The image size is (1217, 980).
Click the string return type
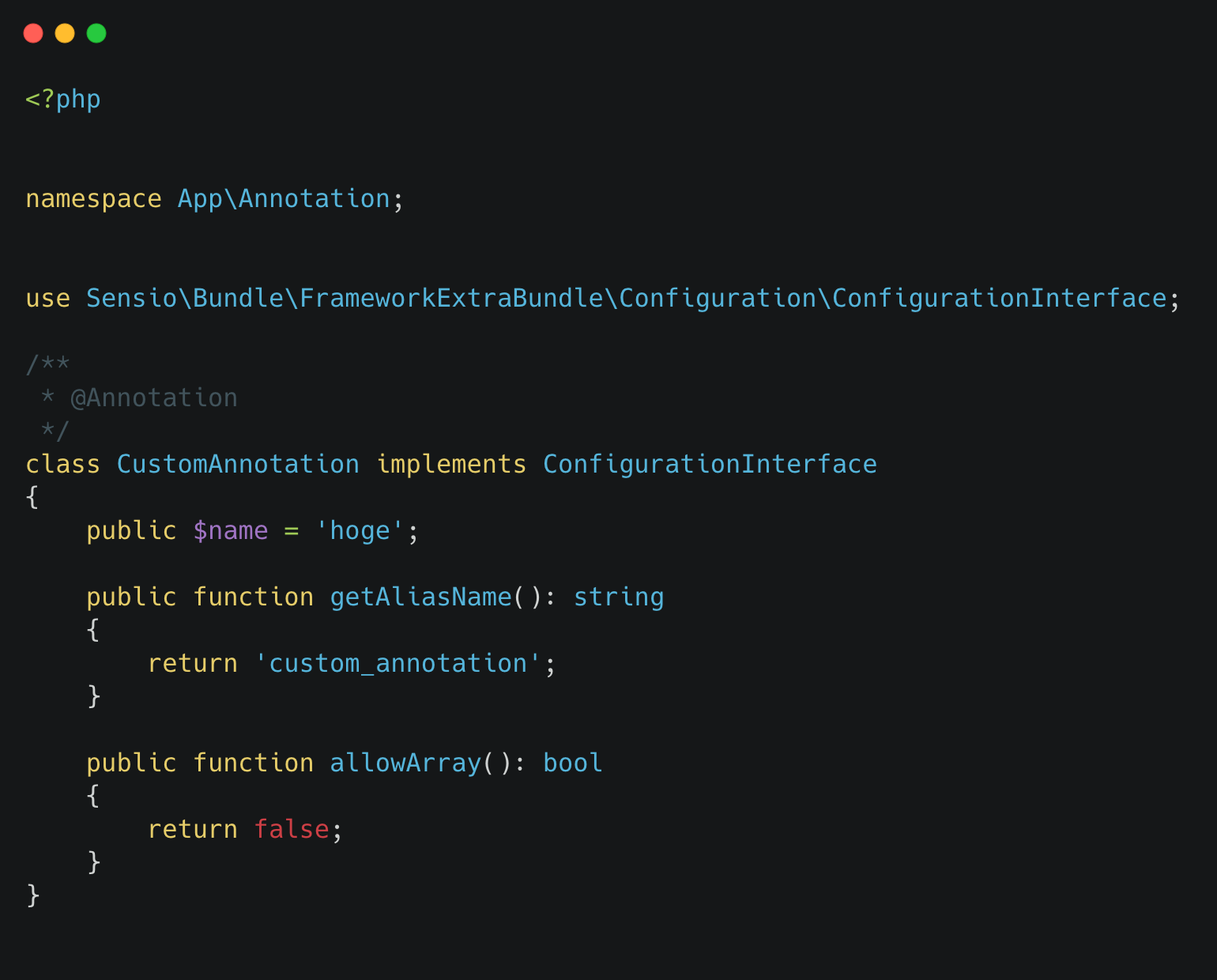(x=619, y=597)
